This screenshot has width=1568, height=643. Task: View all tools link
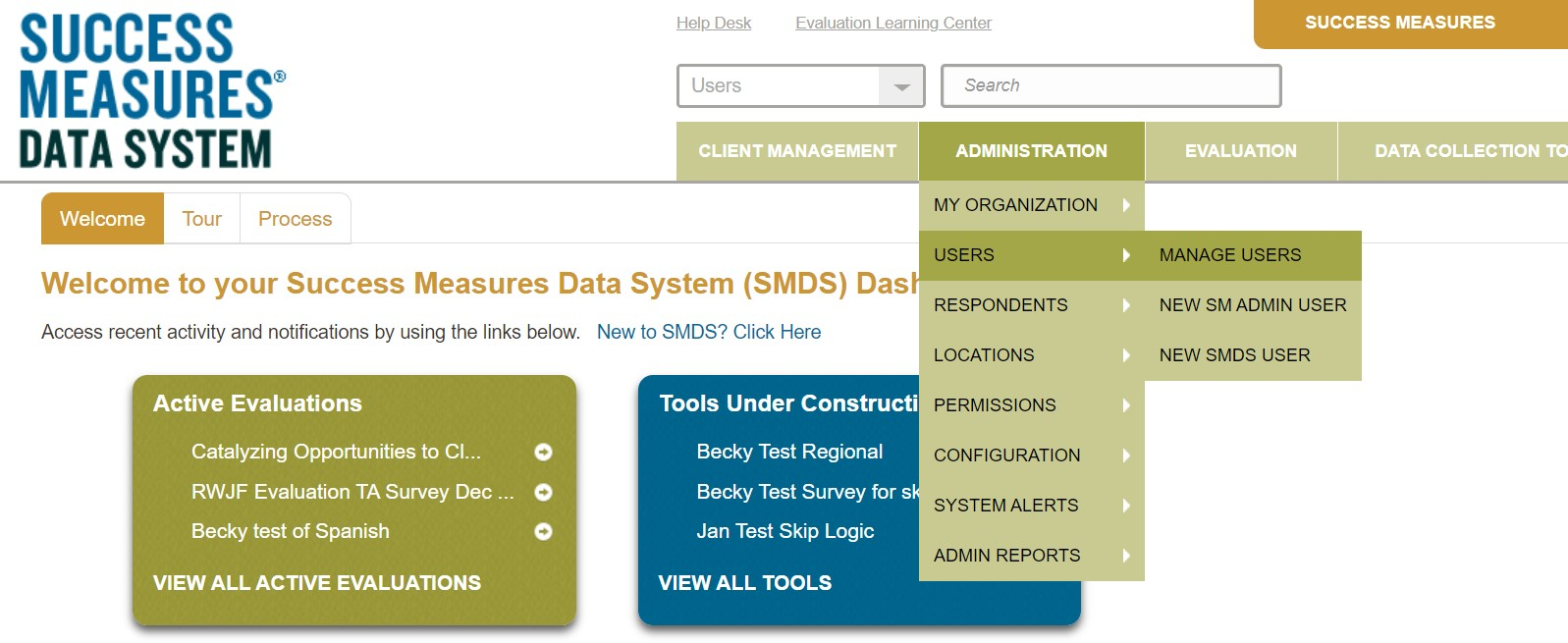745,583
